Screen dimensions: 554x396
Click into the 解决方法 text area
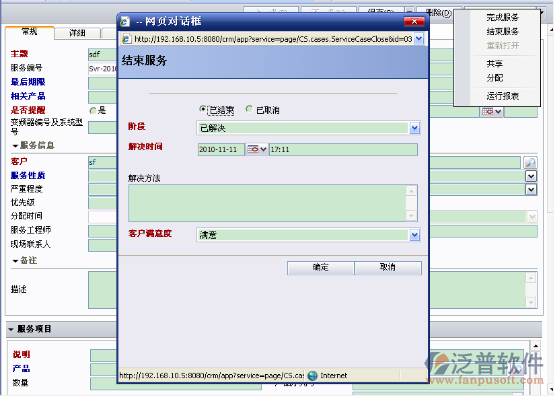tap(267, 203)
